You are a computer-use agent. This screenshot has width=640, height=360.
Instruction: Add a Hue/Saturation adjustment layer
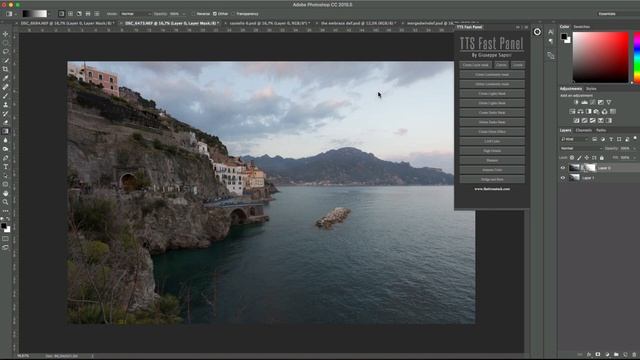pyautogui.click(x=572, y=111)
